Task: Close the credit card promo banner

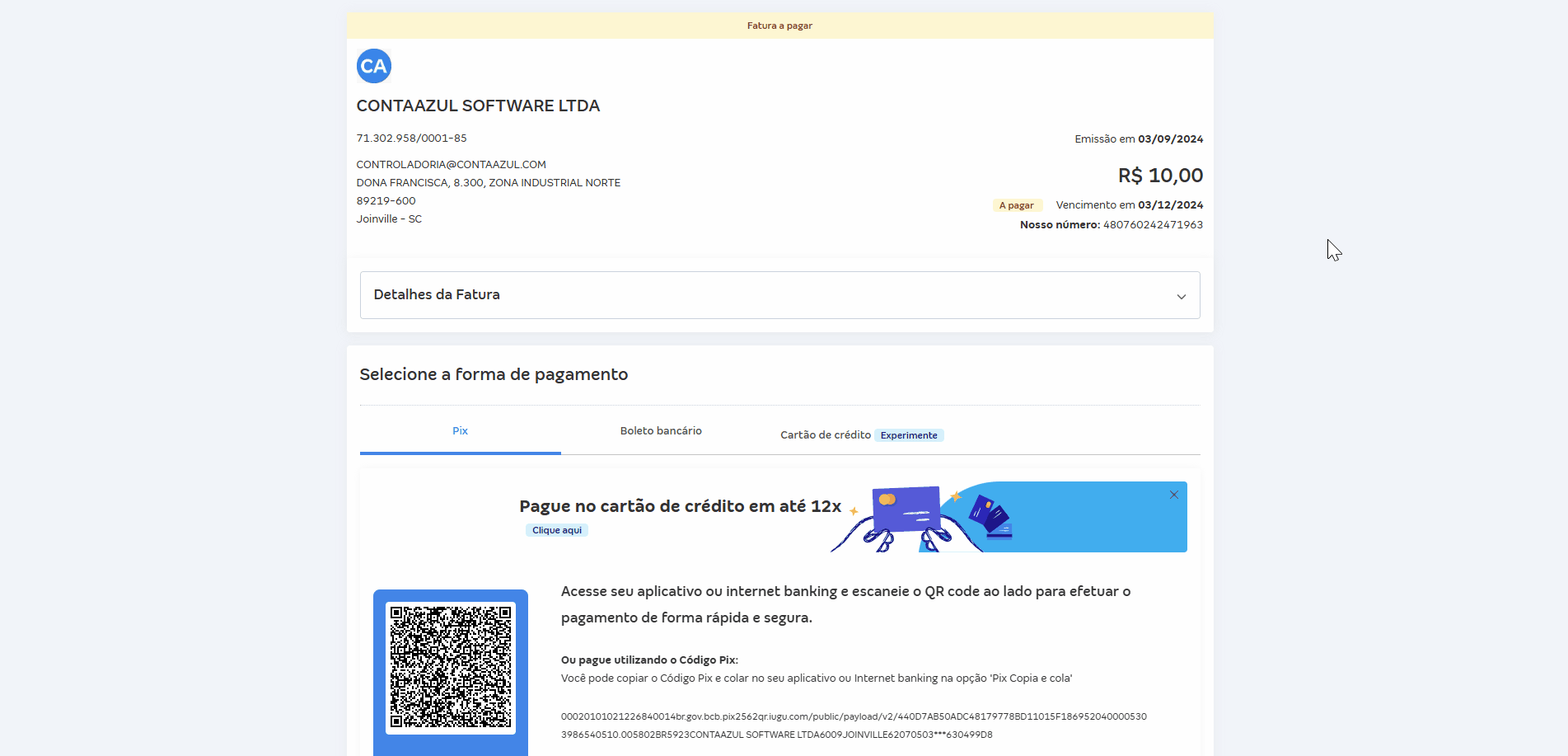Action: [x=1173, y=495]
